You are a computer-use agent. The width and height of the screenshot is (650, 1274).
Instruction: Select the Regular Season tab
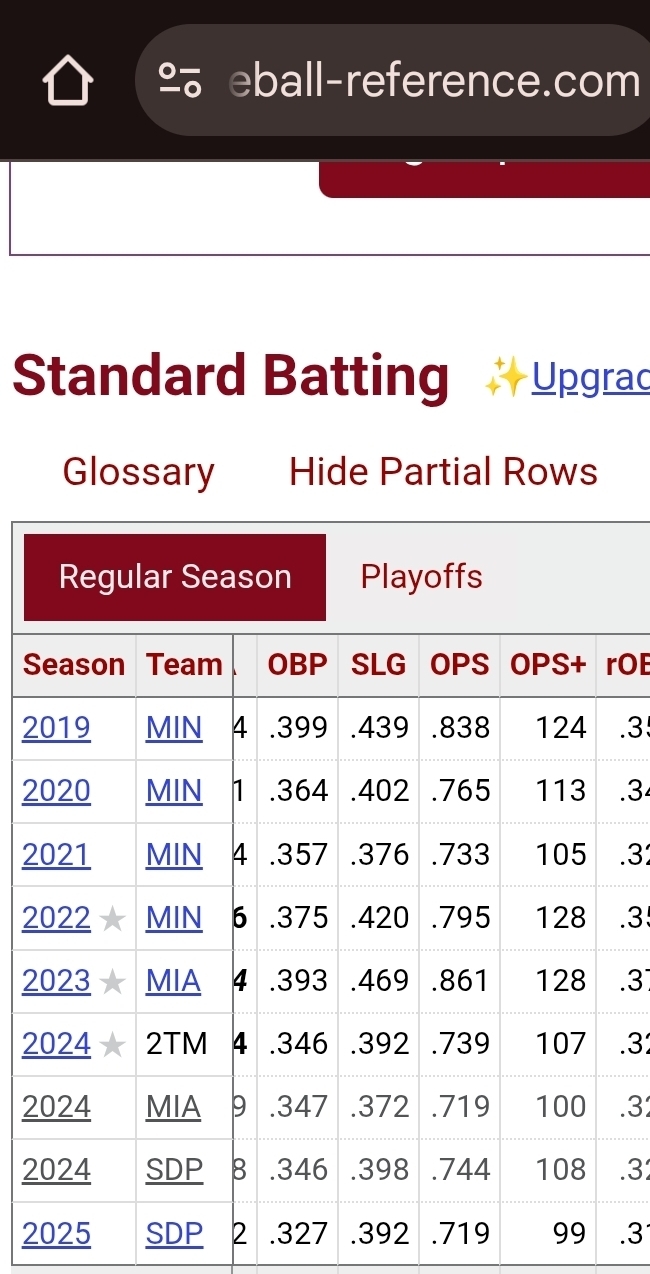click(x=175, y=577)
